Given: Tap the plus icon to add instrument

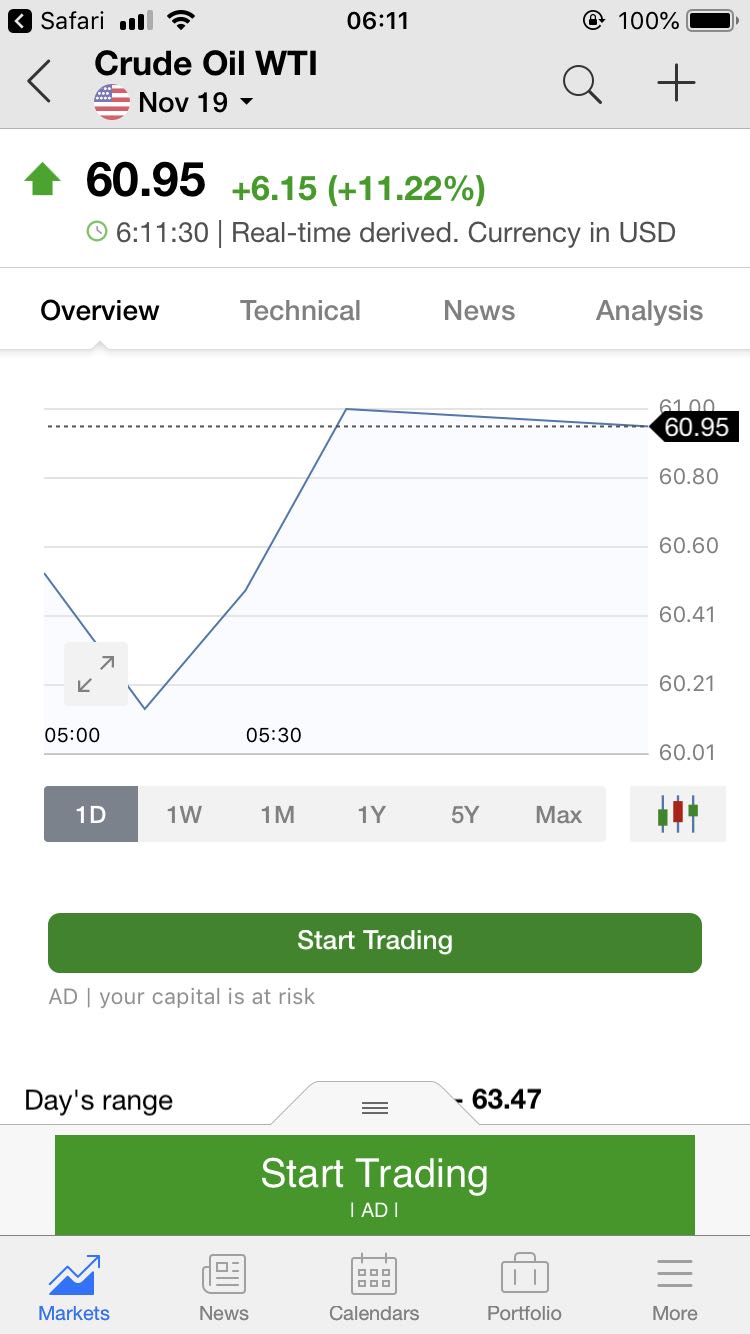Looking at the screenshot, I should pyautogui.click(x=676, y=83).
